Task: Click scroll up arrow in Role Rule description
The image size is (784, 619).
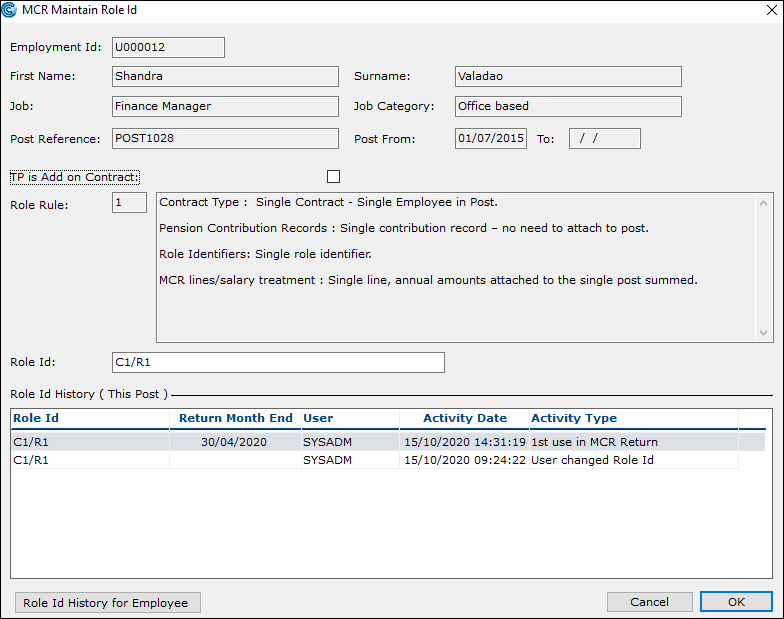Action: (x=764, y=203)
